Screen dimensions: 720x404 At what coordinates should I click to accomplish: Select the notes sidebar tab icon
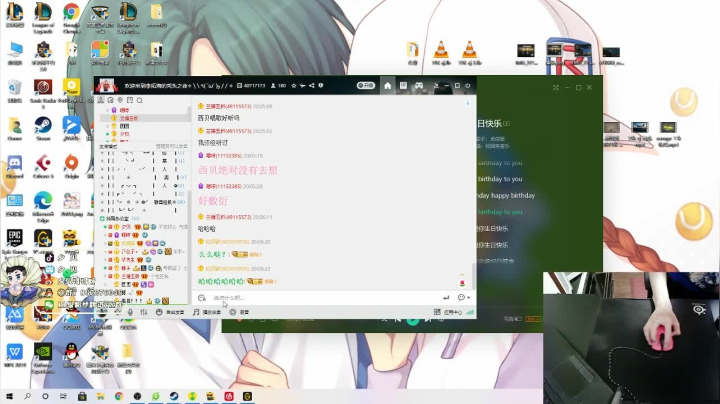click(130, 100)
